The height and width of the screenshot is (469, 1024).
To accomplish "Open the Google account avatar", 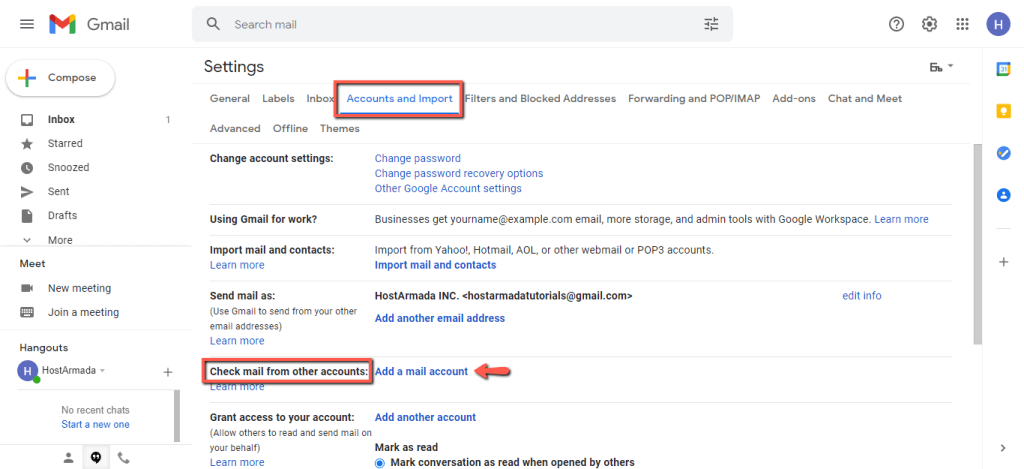I will [x=998, y=24].
